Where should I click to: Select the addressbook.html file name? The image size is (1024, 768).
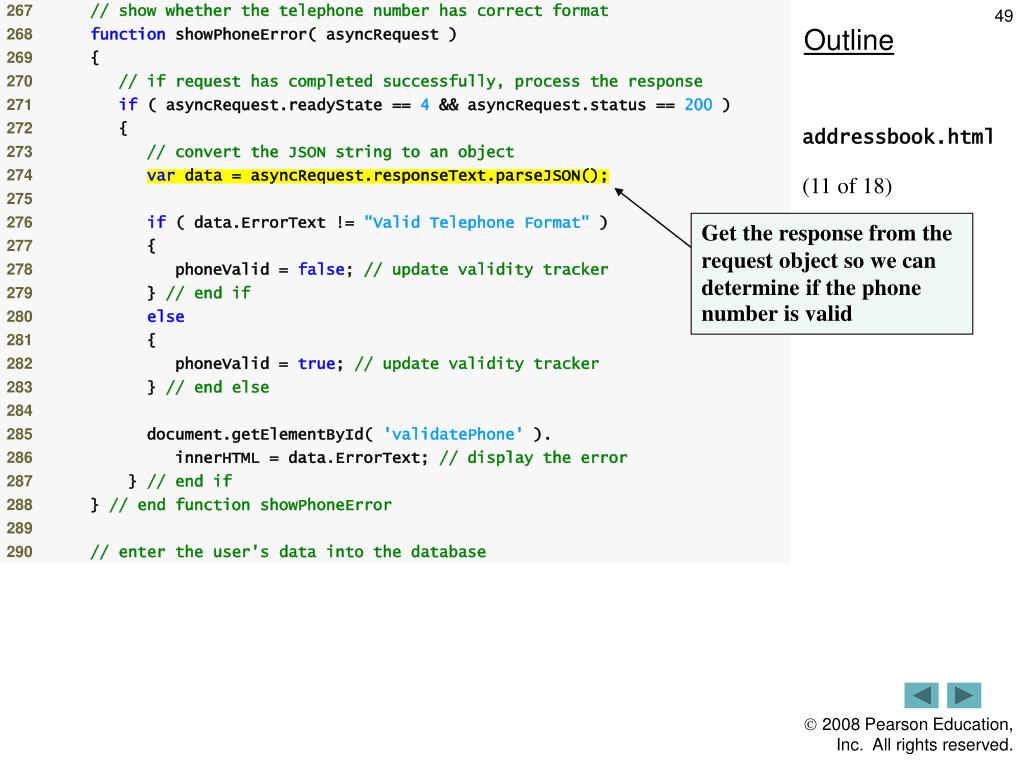(x=898, y=136)
